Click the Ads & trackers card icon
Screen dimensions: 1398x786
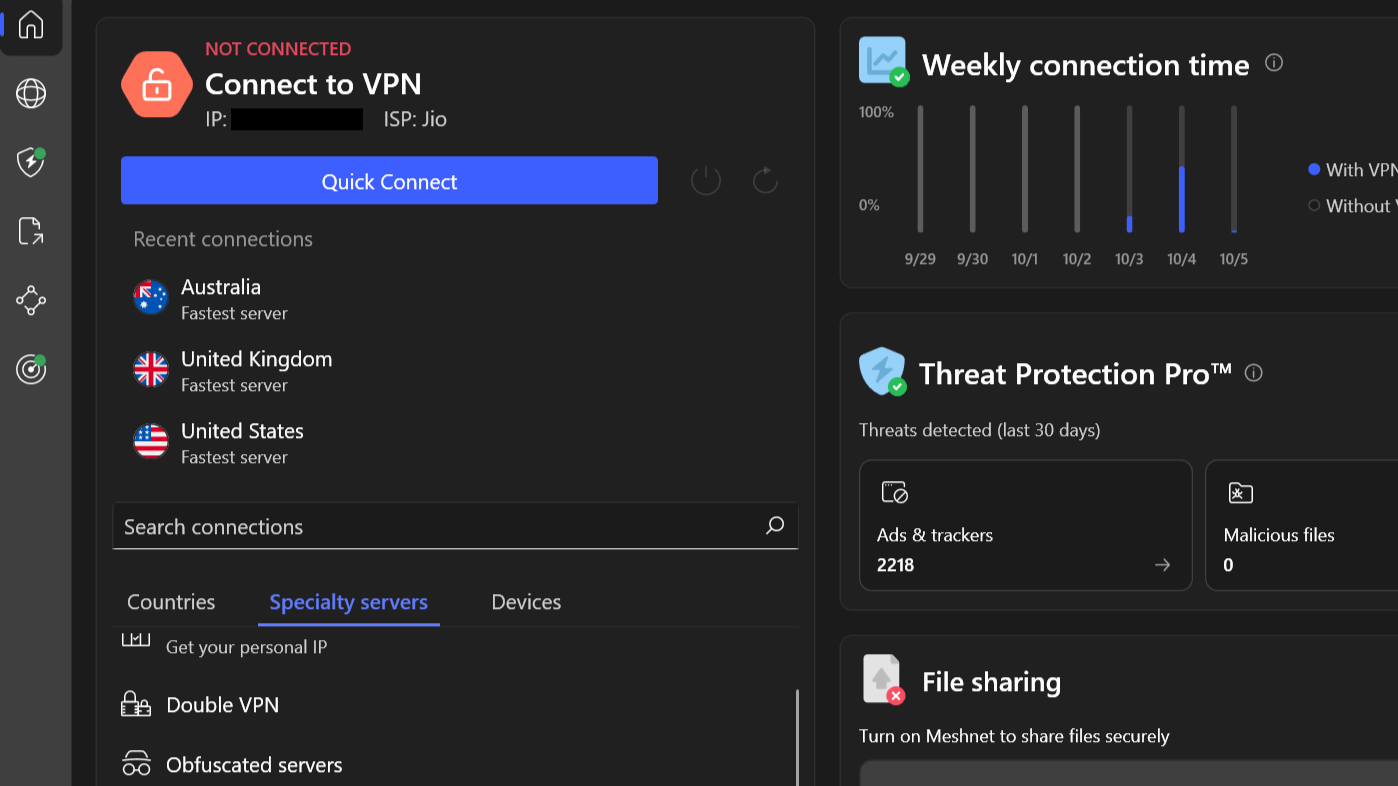[x=894, y=492]
